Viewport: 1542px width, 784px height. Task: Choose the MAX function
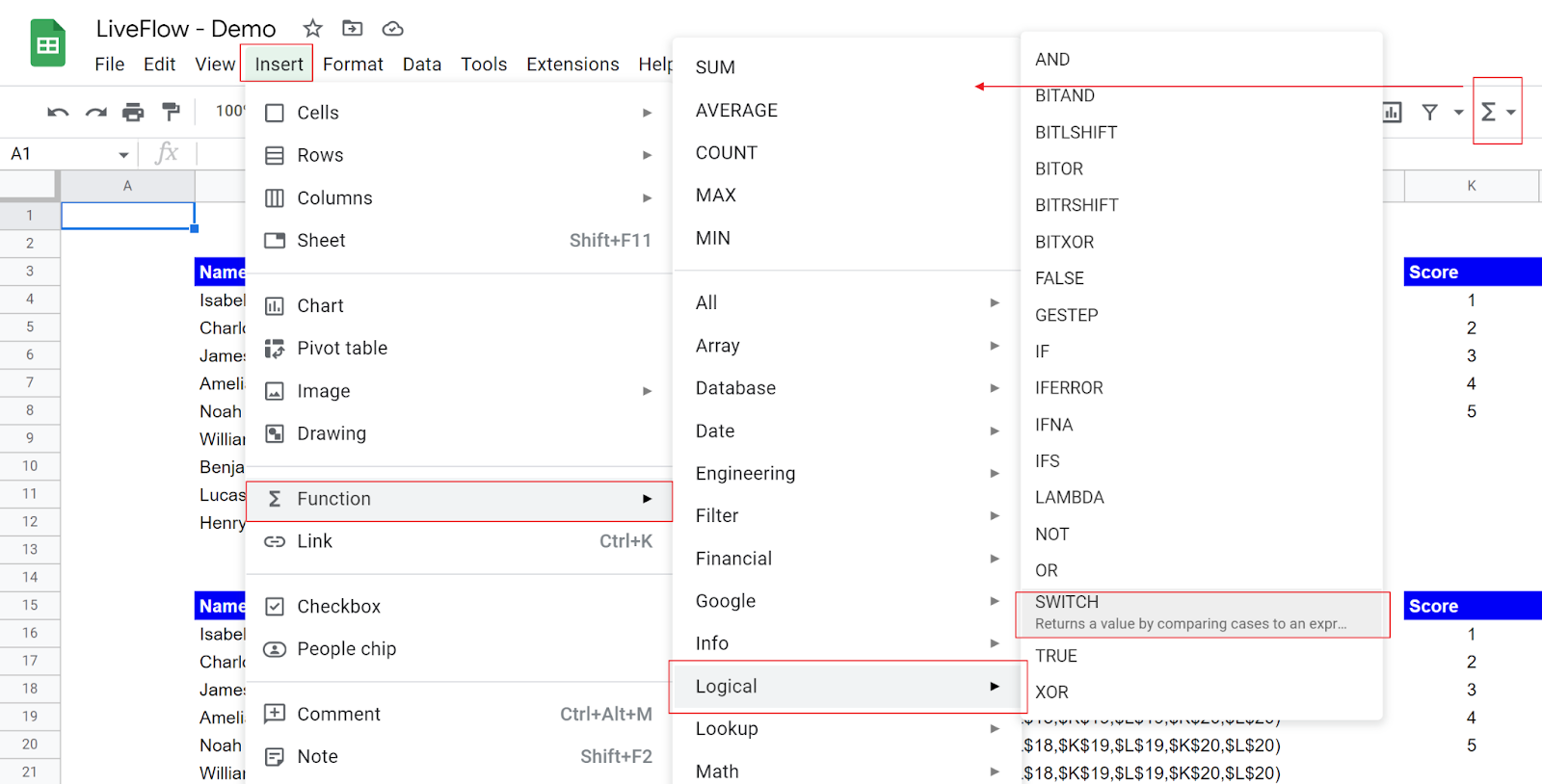(x=846, y=195)
